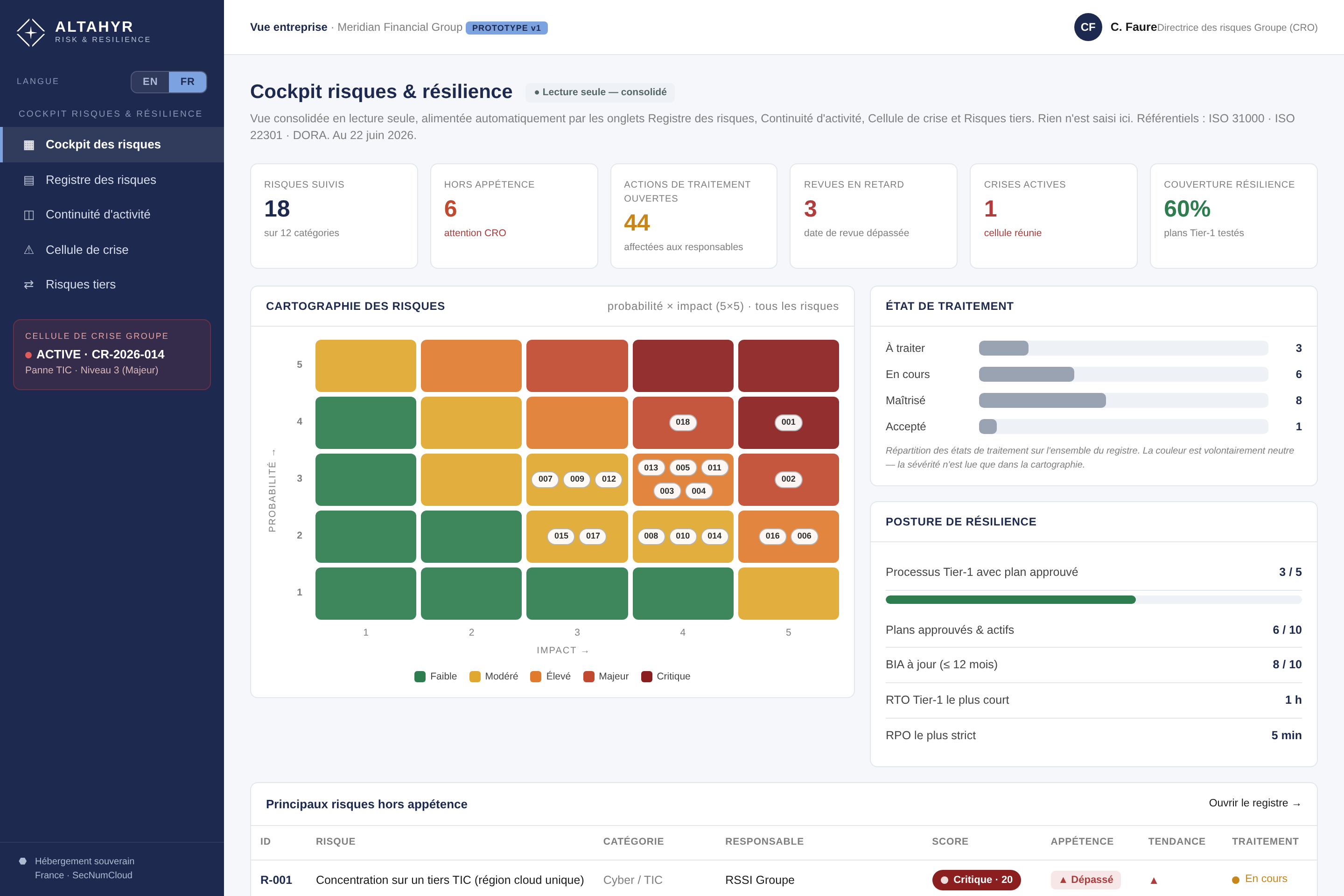Open the active crisis CR-2026-014 card
The height and width of the screenshot is (896, 1344).
[112, 354]
